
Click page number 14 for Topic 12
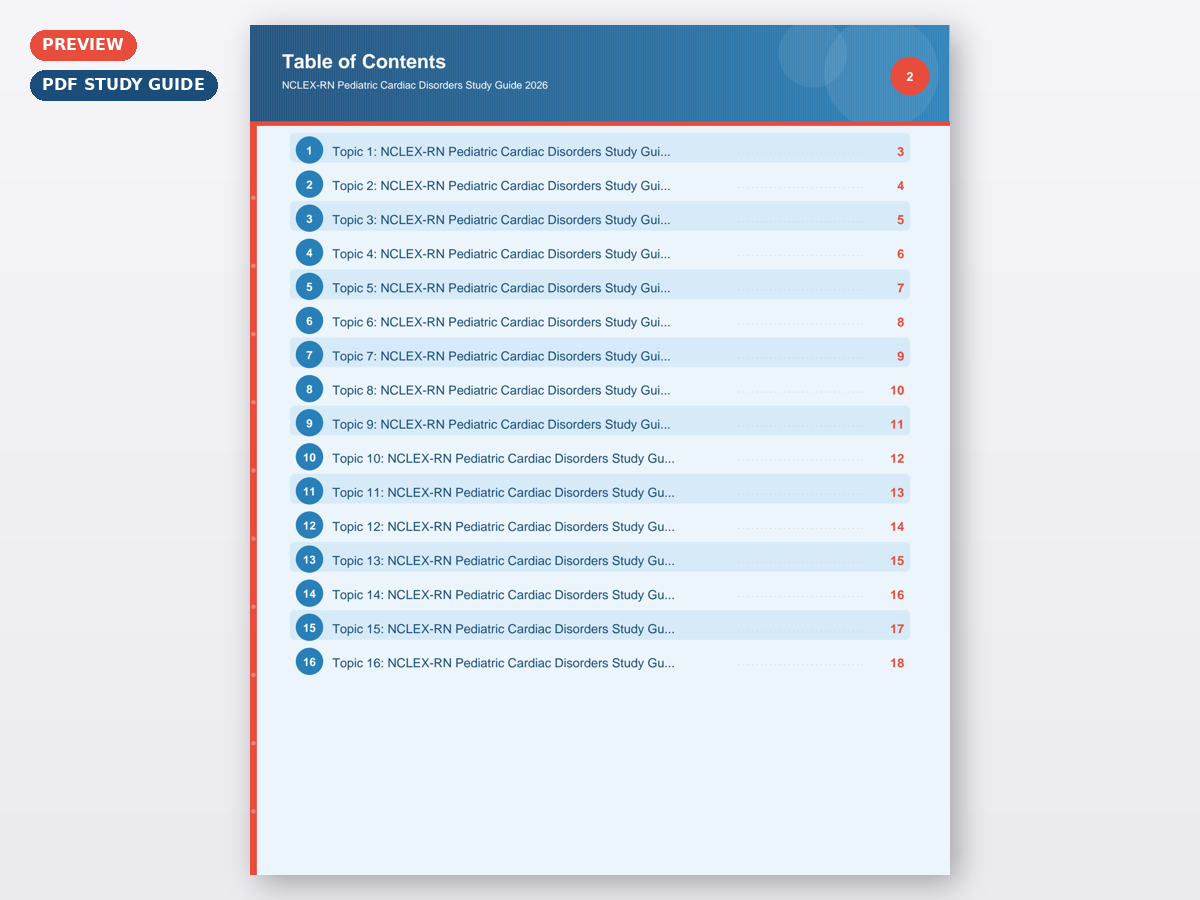pos(897,526)
